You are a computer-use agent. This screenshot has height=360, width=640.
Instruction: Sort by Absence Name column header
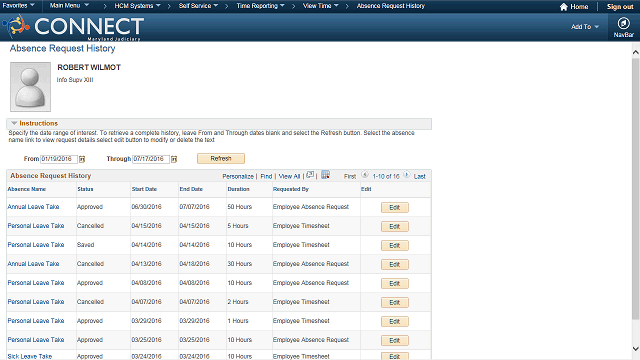point(27,189)
